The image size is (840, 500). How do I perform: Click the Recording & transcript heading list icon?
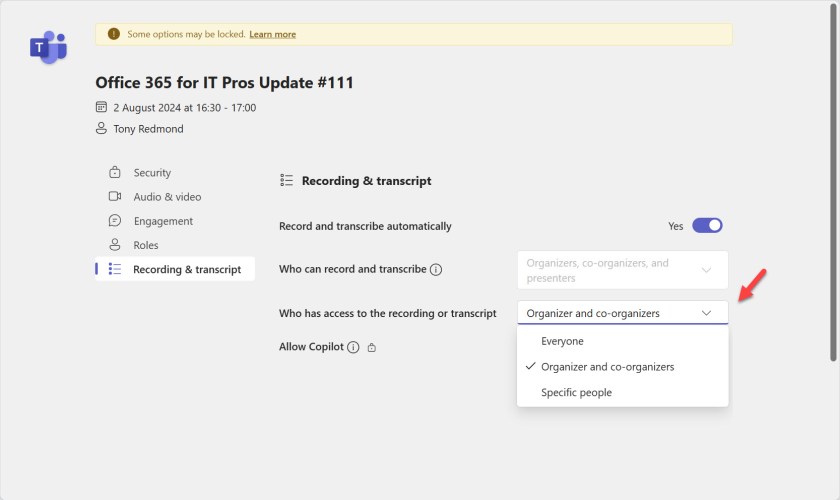(287, 181)
